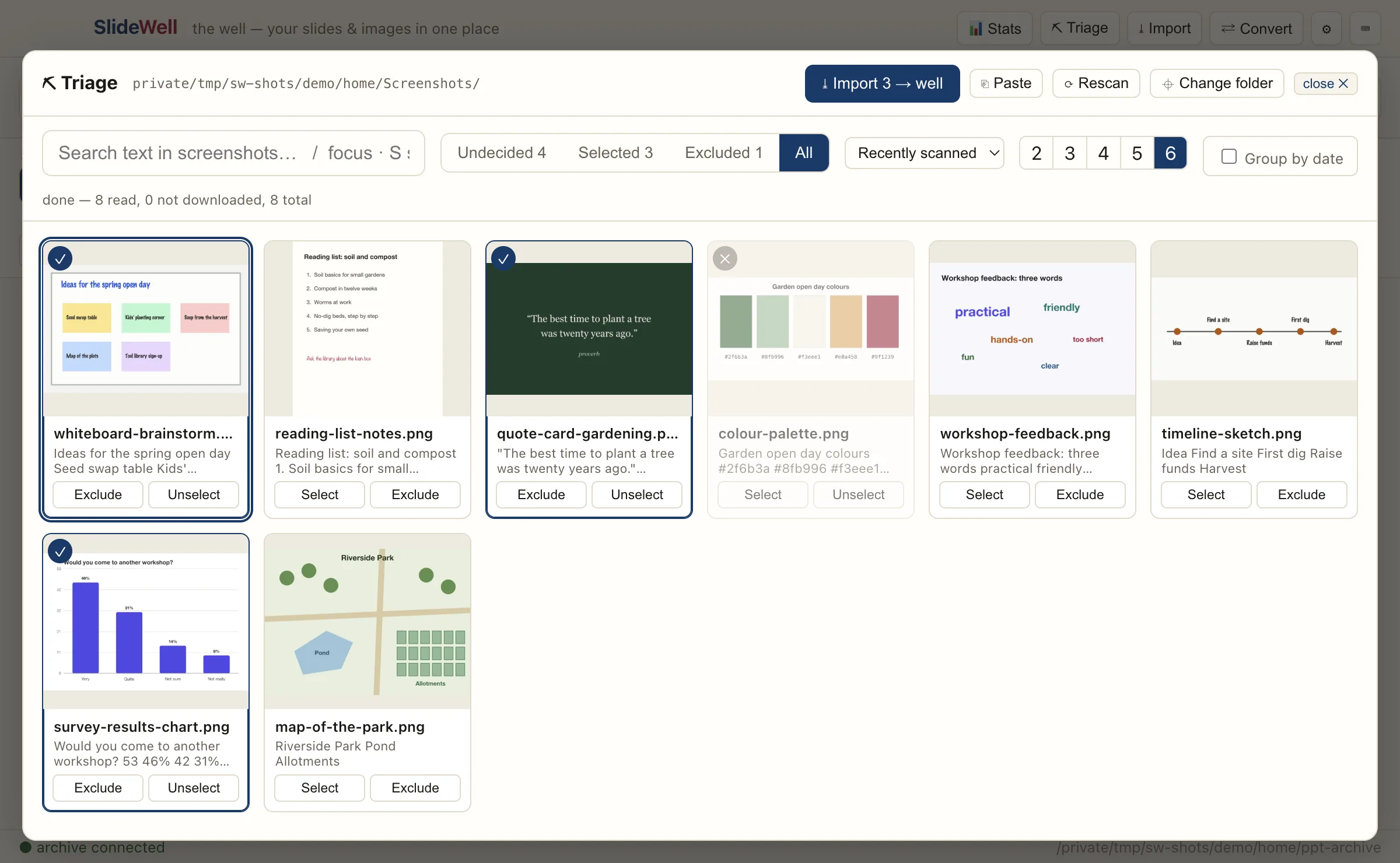This screenshot has height=863, width=1400.
Task: Unselect quote-card-gardening screenshot
Action: pos(637,494)
